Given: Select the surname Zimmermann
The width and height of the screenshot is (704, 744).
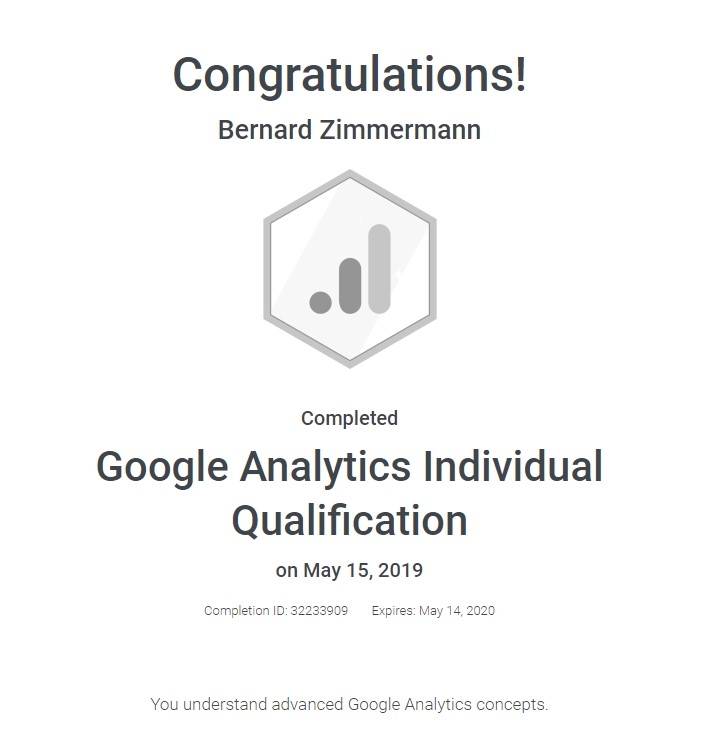Looking at the screenshot, I should click(x=400, y=130).
